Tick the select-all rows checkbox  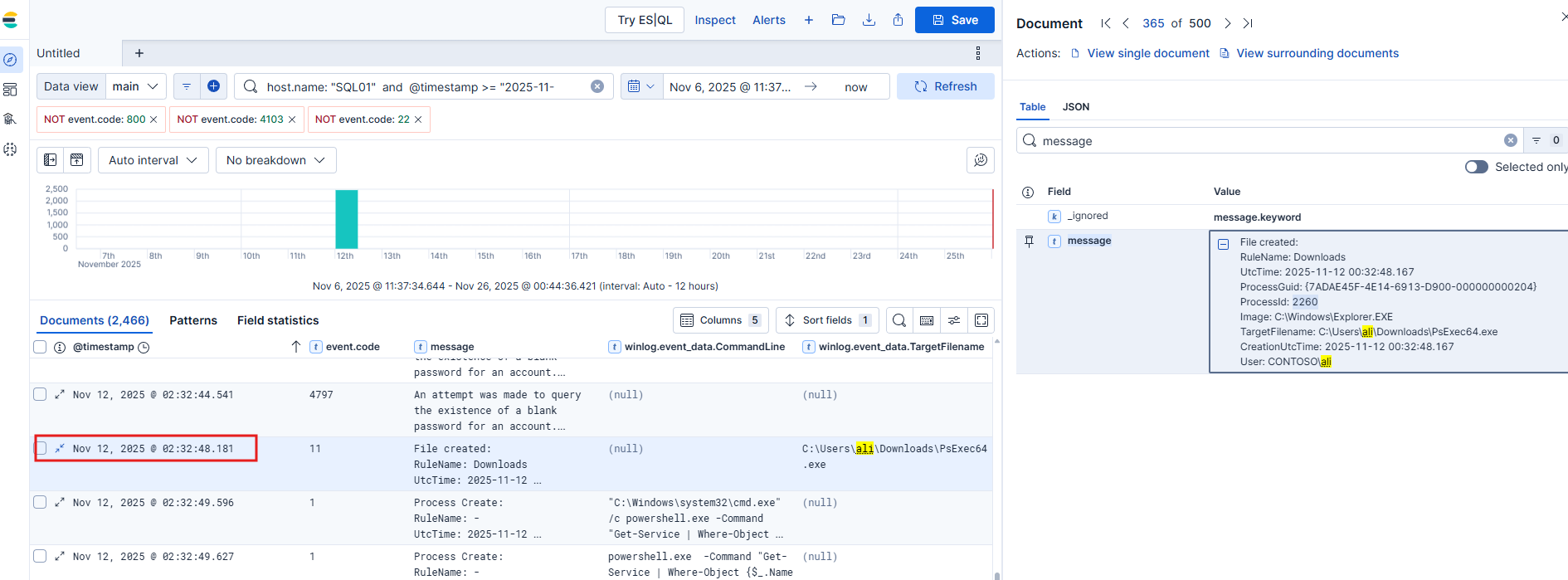click(40, 347)
